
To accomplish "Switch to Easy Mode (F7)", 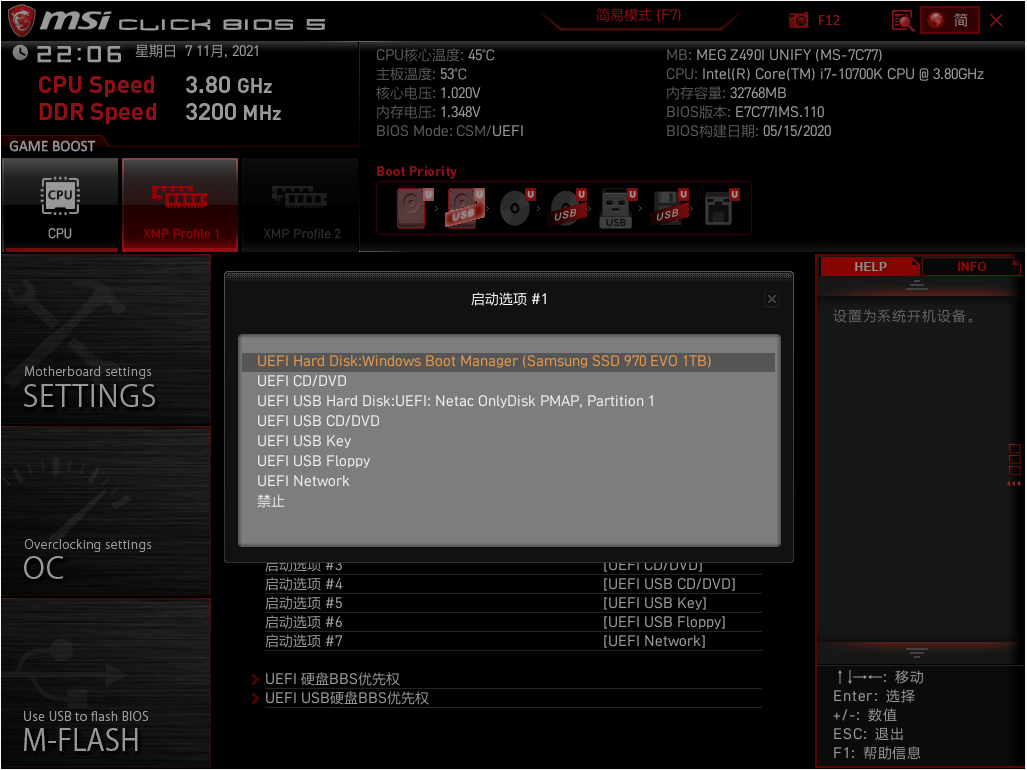I will (639, 15).
